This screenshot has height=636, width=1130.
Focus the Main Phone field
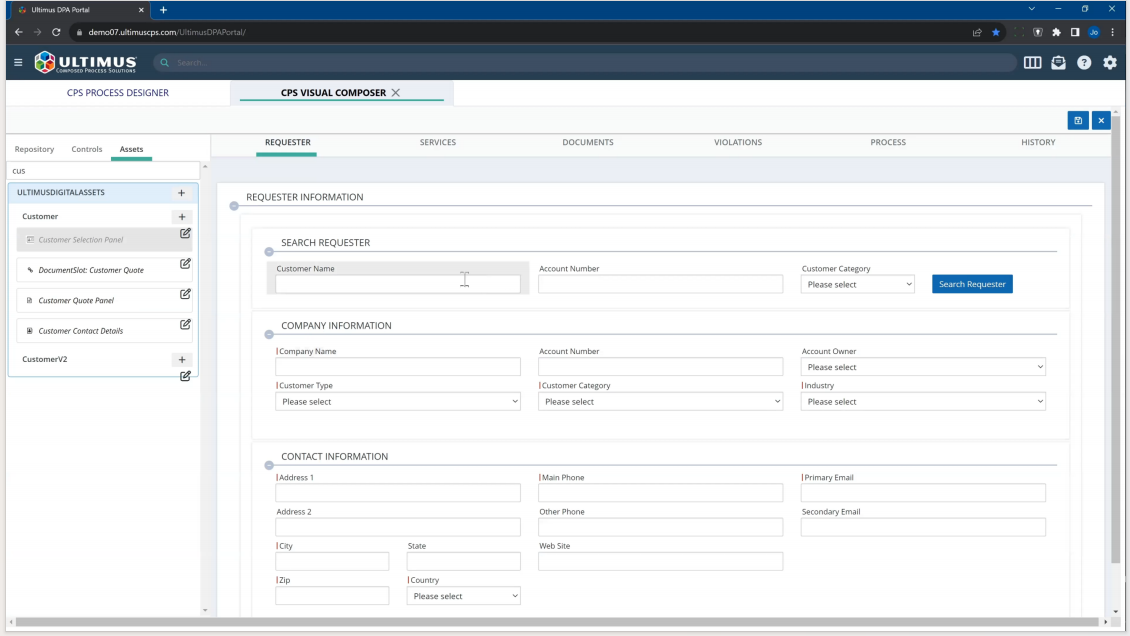(660, 493)
